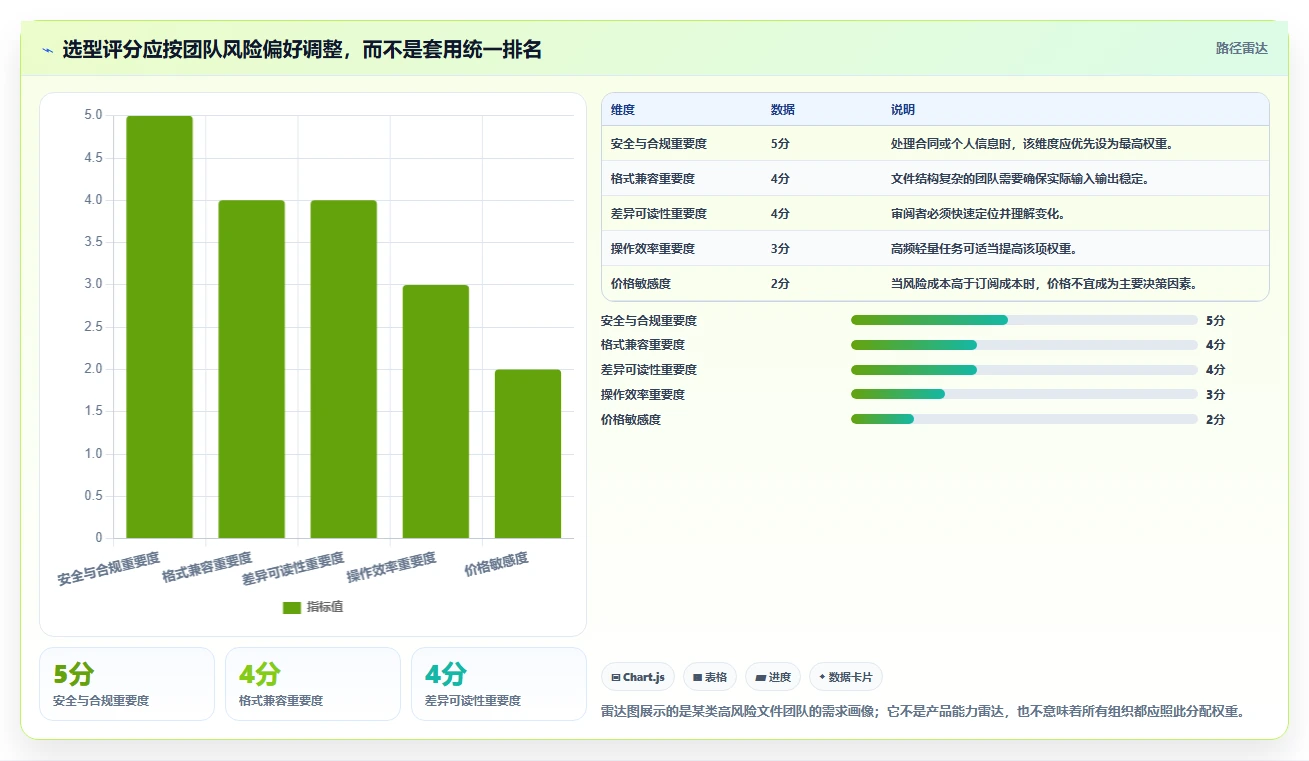Screen dimensions: 1309x761
Task: Click the 2分 value beside the progress bars
Action: (1215, 420)
